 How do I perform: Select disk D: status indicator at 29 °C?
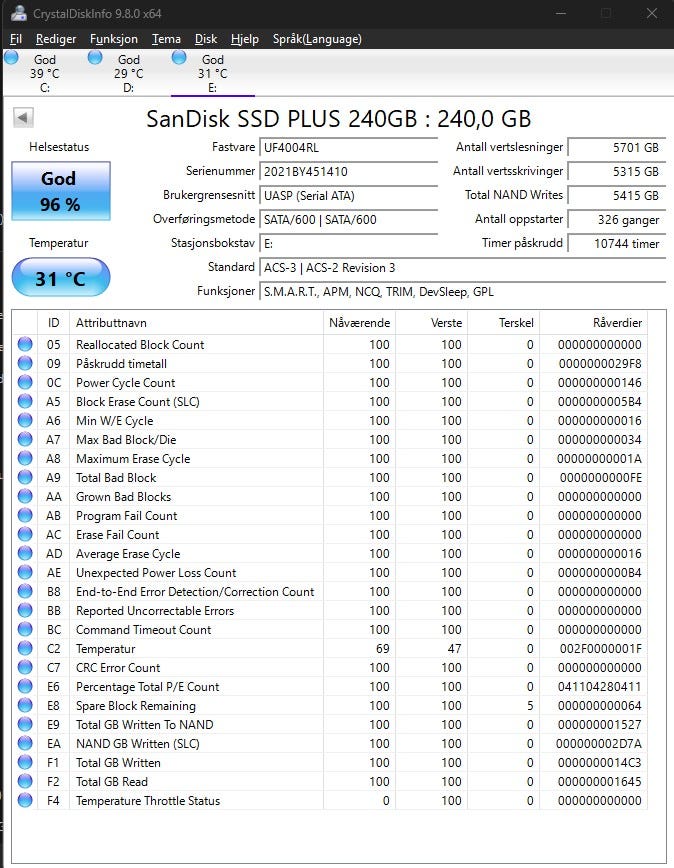95,58
